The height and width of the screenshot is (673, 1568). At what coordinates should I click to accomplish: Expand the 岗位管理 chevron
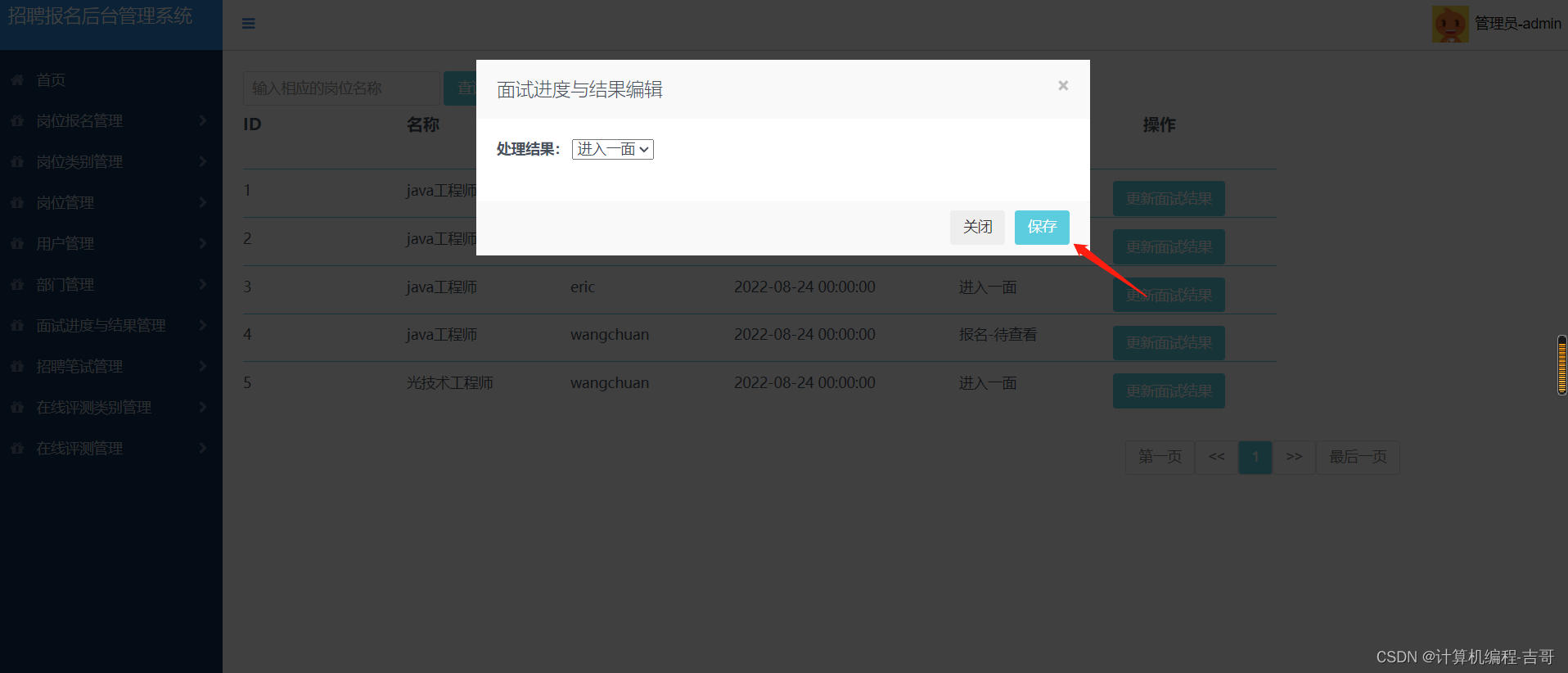[202, 202]
